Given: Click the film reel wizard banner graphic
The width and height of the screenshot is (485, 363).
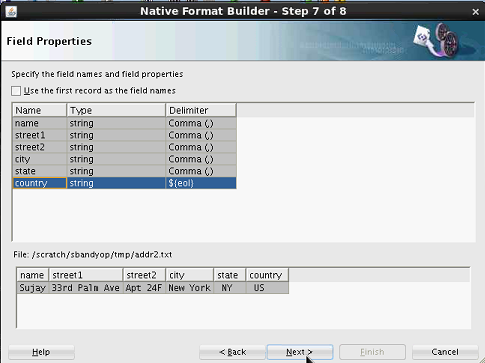Looking at the screenshot, I should pos(436,40).
